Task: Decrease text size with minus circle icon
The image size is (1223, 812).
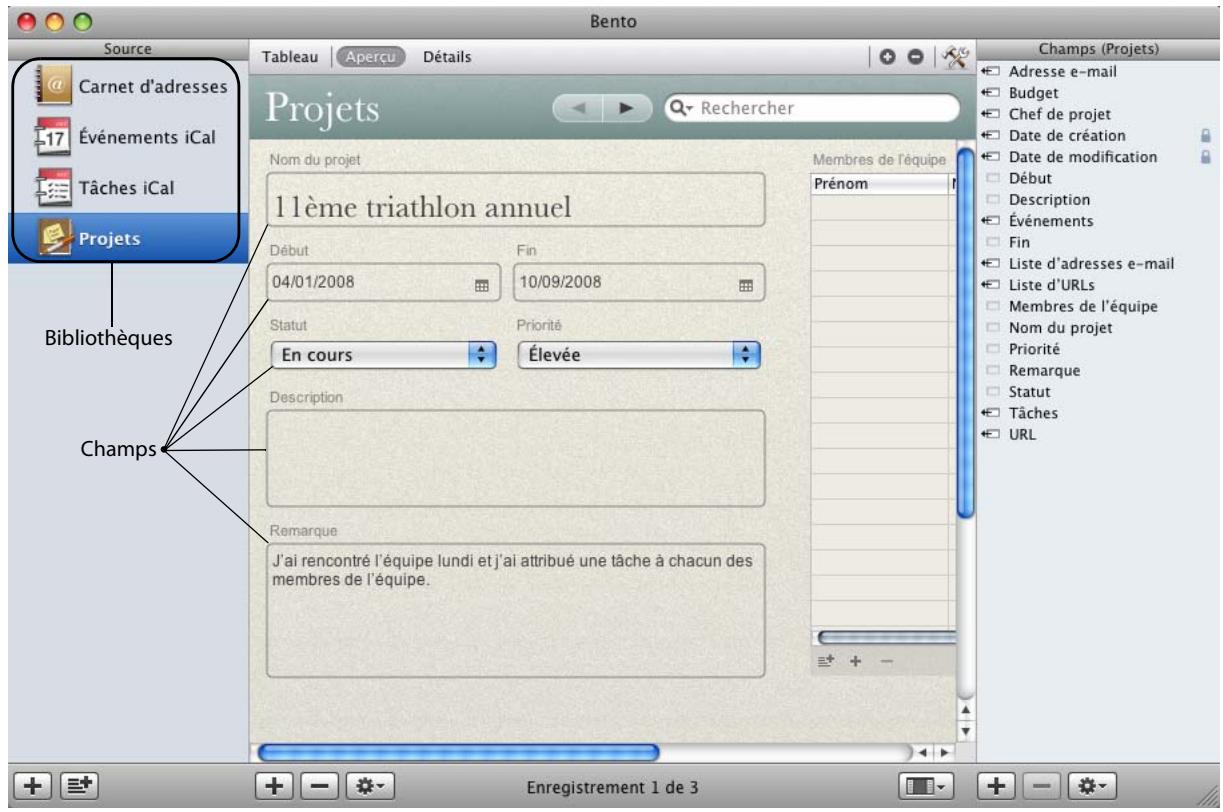Action: tap(914, 59)
